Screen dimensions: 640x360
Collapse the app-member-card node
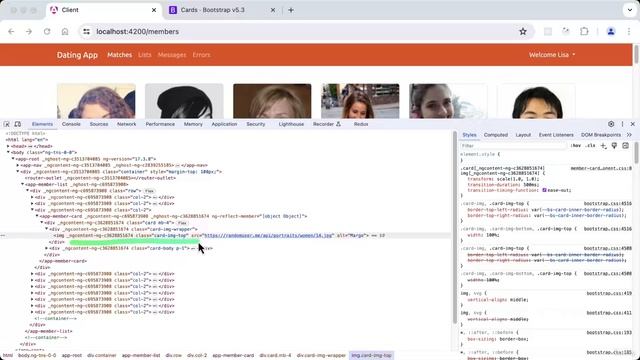(37, 216)
